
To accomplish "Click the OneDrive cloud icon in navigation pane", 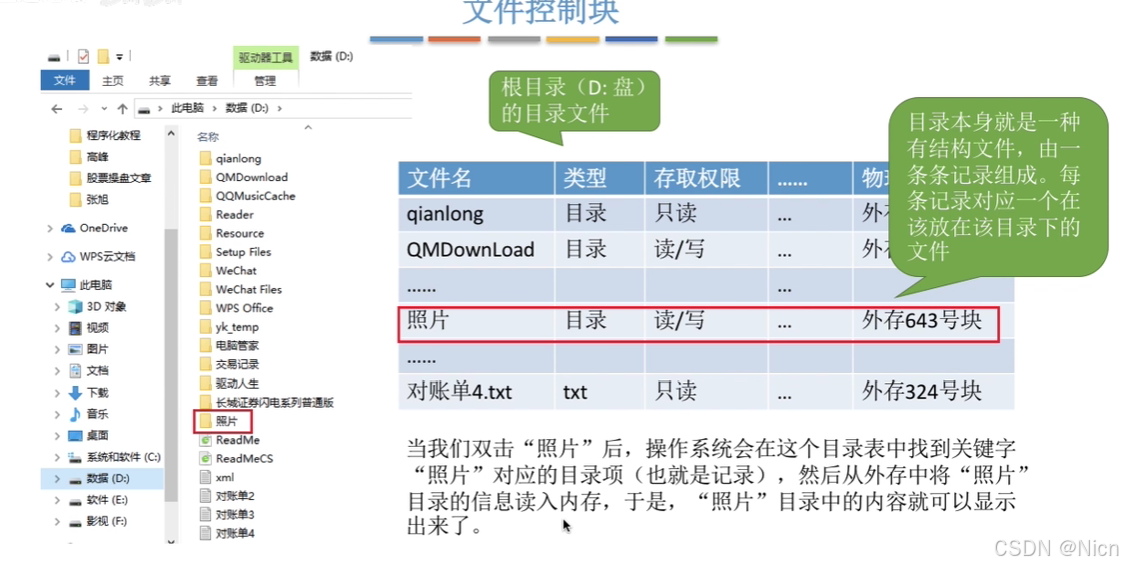I will (x=68, y=228).
